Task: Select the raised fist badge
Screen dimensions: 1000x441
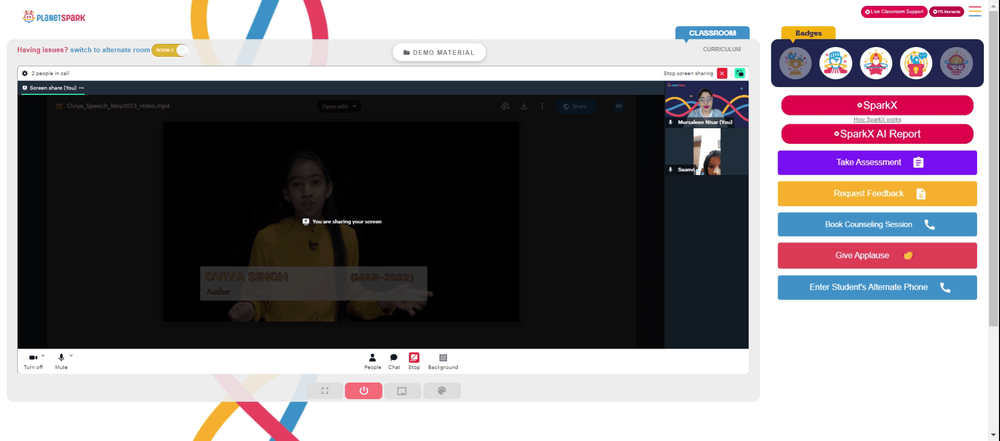Action: [x=835, y=63]
